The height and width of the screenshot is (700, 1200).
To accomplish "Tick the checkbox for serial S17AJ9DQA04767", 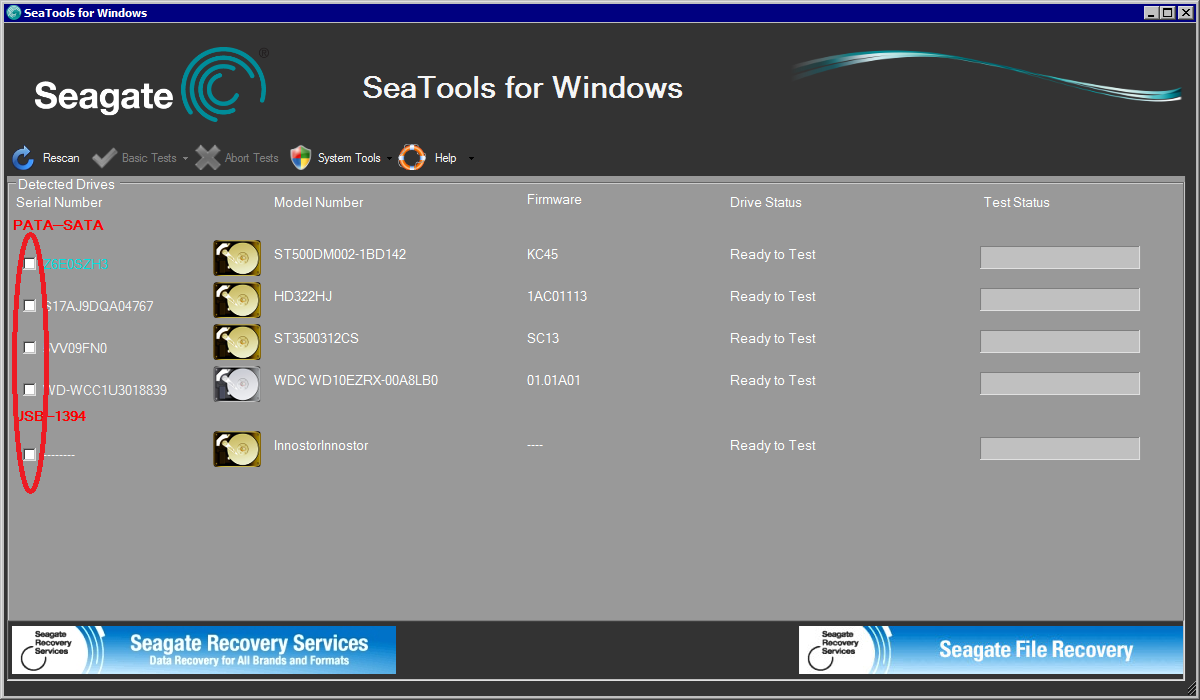I will tap(30, 306).
